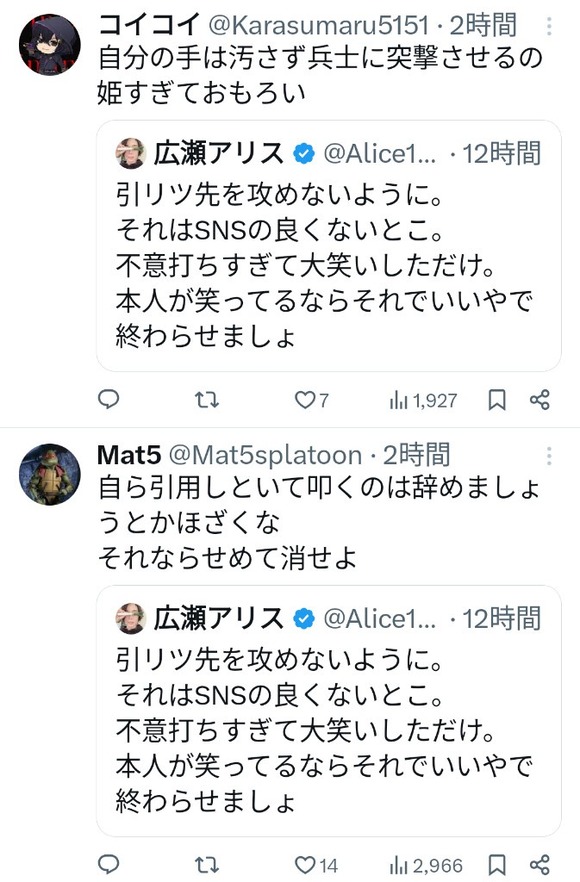
Task: Bookmark コイコイ's post
Action: (x=497, y=400)
